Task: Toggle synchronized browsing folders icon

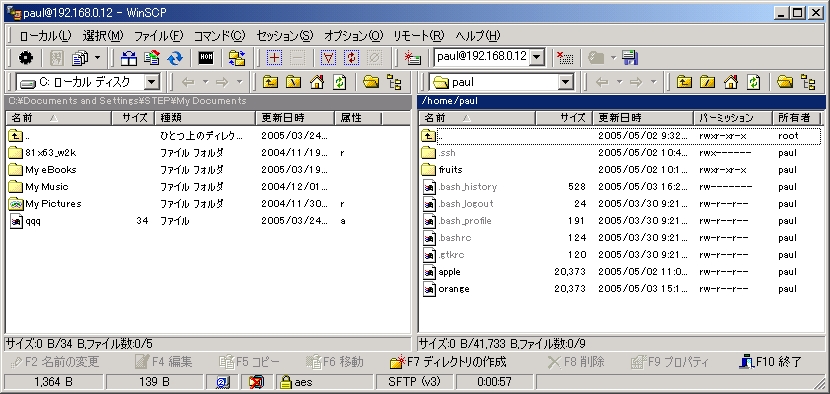Action: coord(237,58)
